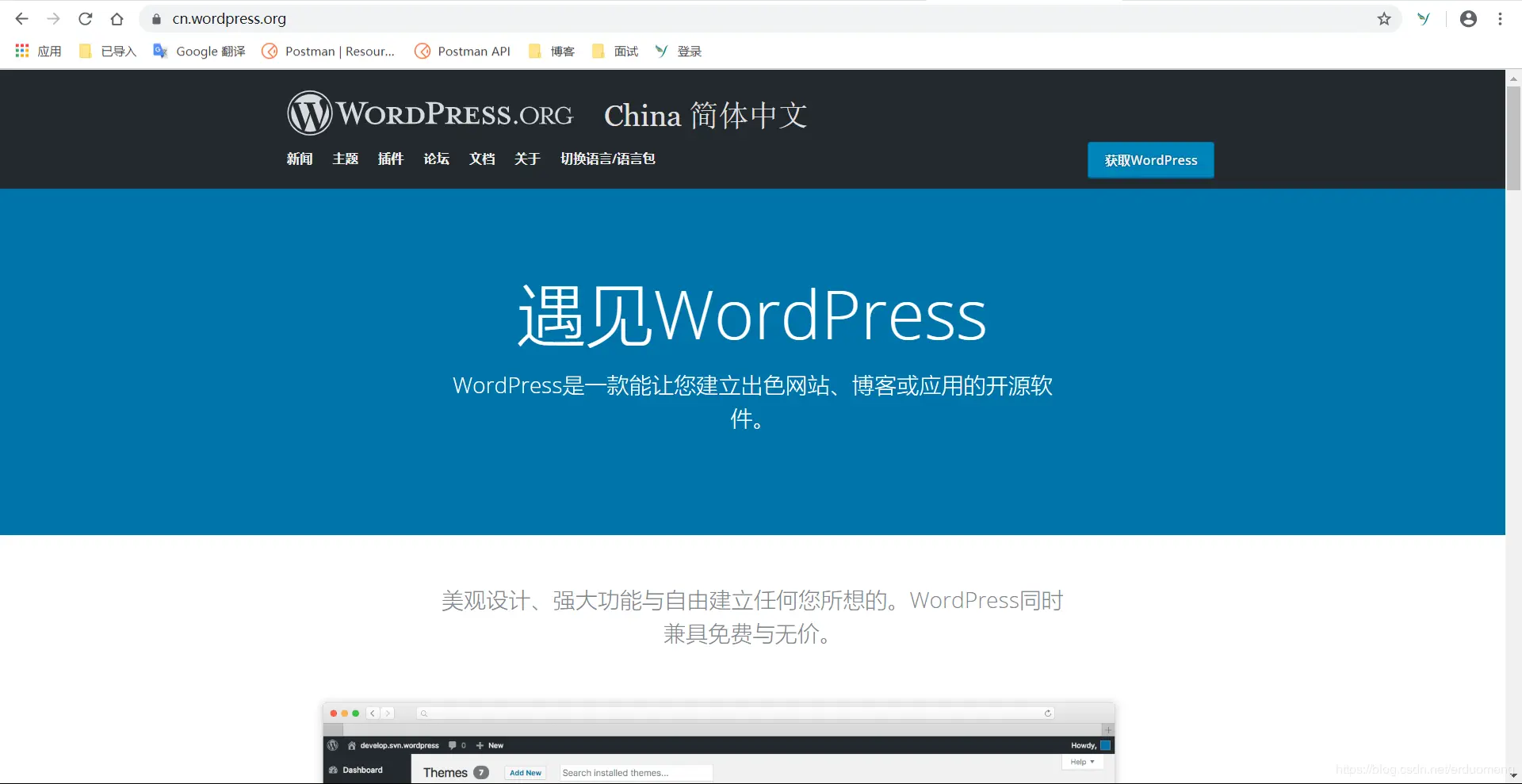Image resolution: width=1522 pixels, height=784 pixels.
Task: Open the Postman API bookmark
Action: coord(473,51)
